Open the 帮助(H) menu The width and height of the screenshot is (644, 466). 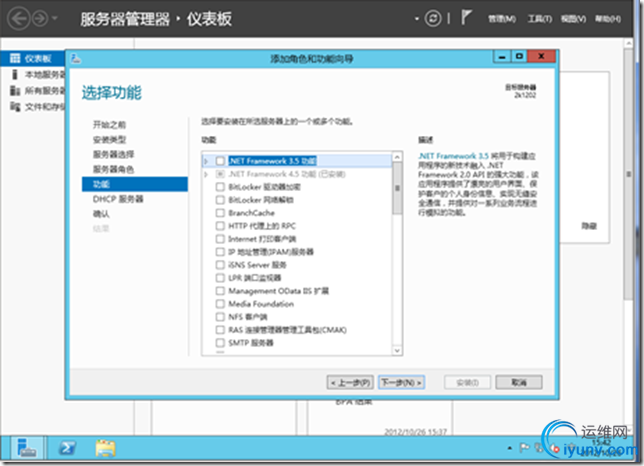[607, 18]
